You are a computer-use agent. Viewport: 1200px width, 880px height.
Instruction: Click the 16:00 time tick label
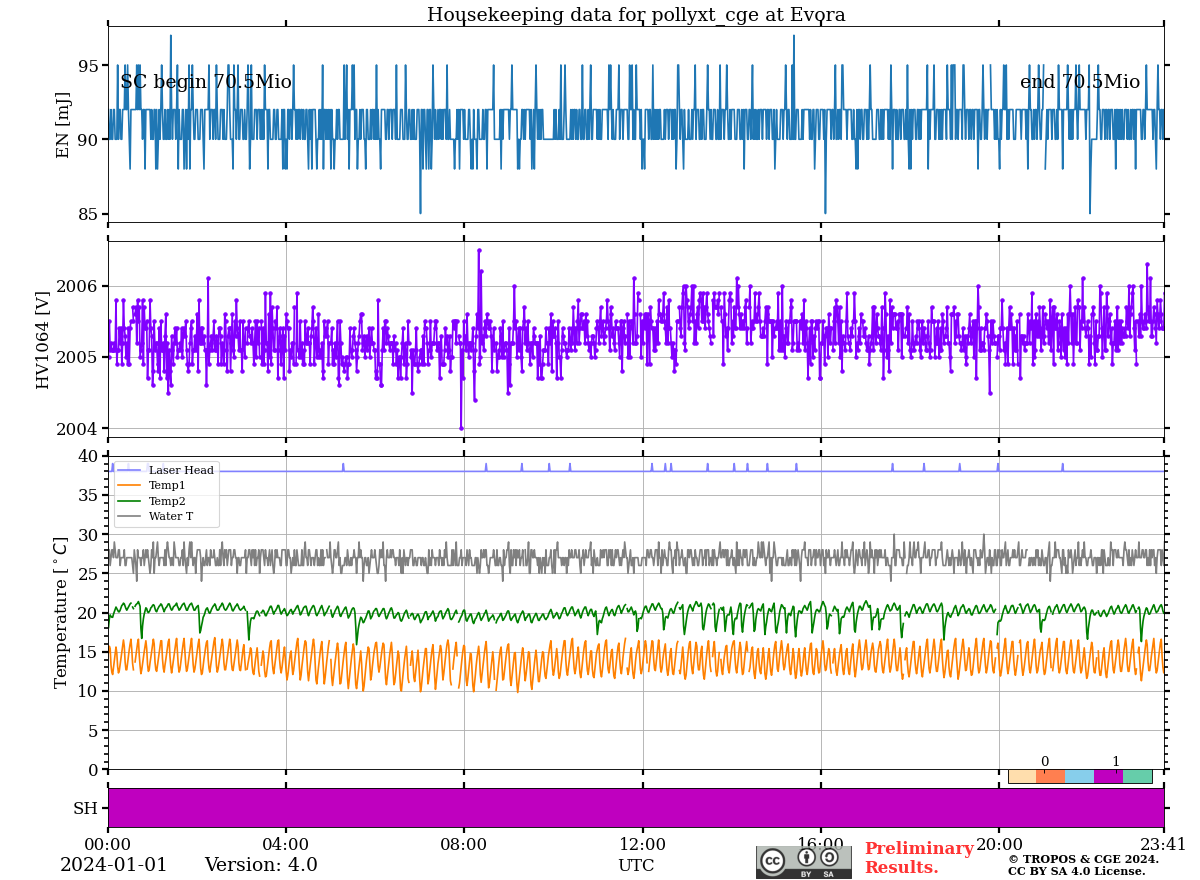pyautogui.click(x=820, y=845)
